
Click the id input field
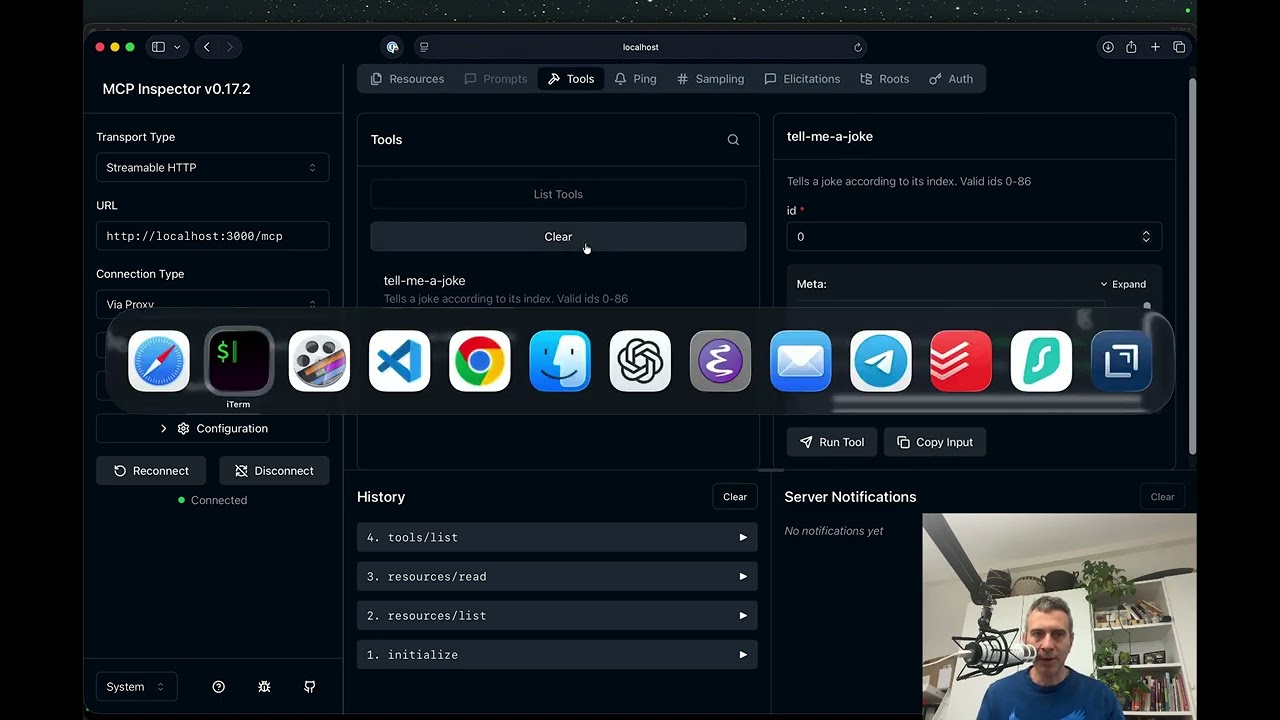coord(974,237)
